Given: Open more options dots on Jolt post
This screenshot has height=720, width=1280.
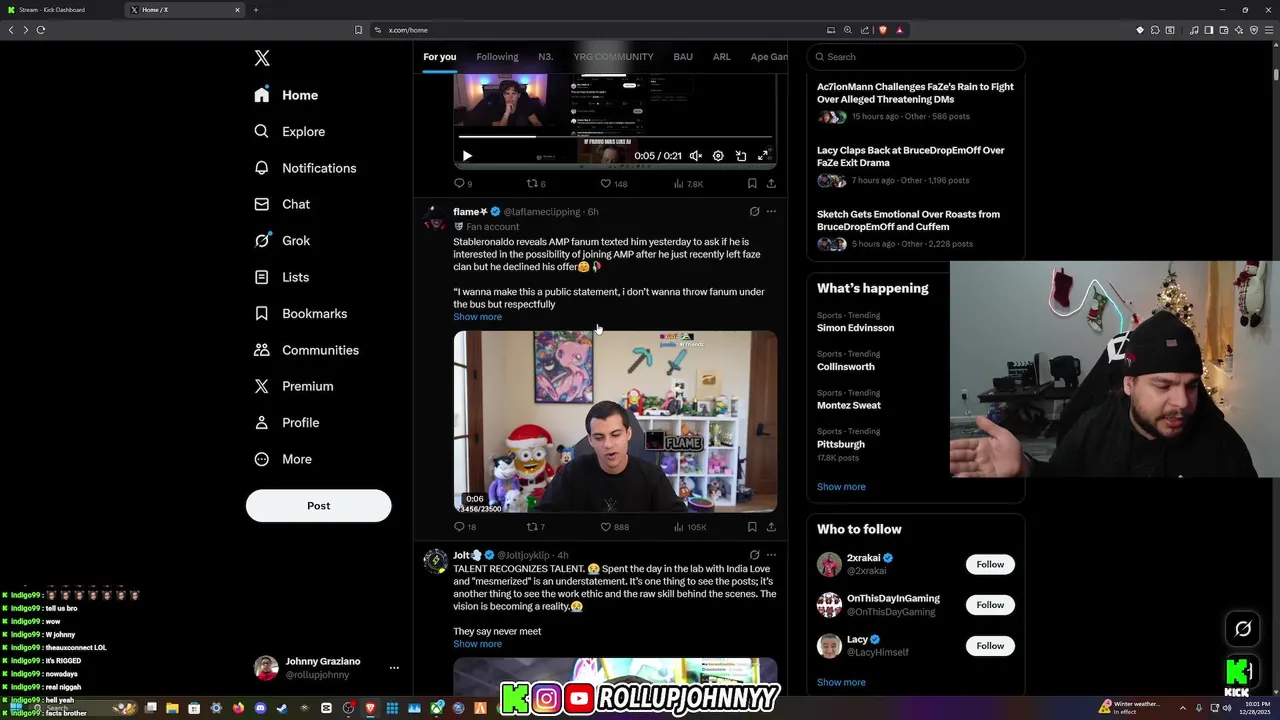Looking at the screenshot, I should point(771,555).
